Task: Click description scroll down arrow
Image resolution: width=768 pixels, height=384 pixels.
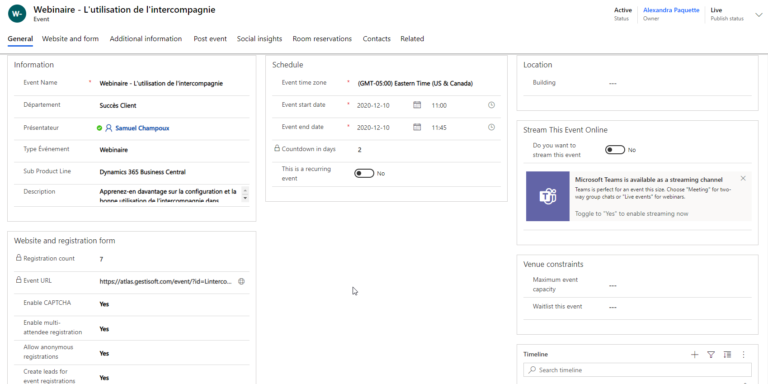Action: pyautogui.click(x=245, y=198)
